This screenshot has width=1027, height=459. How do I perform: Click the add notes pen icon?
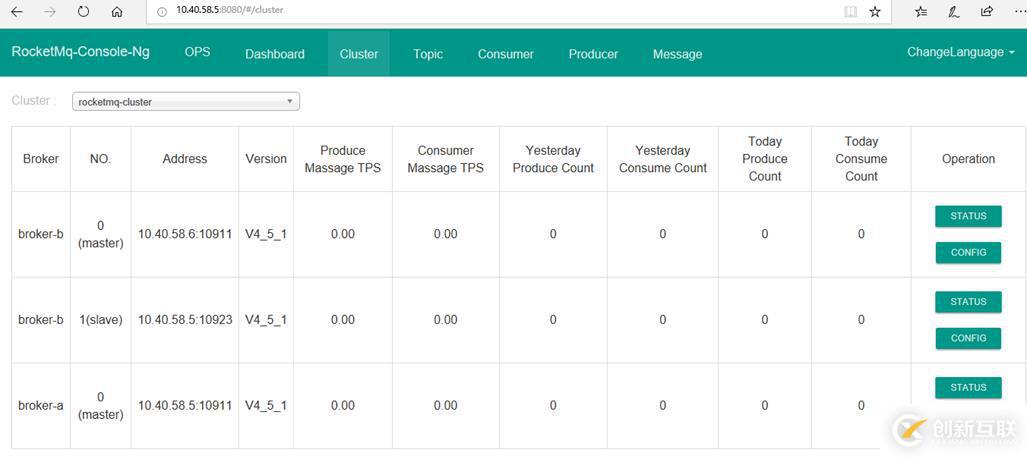click(x=955, y=11)
